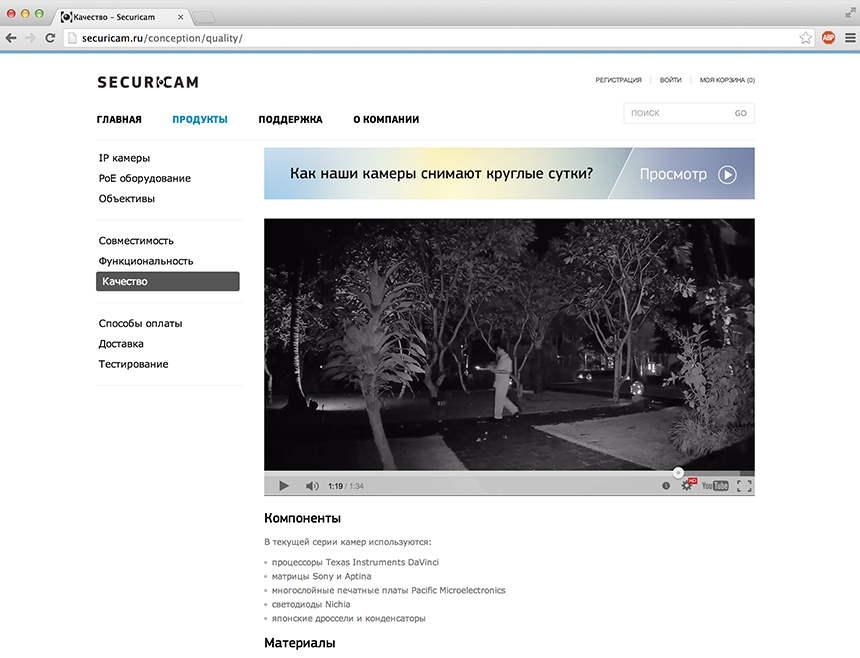
Task: Open the РЕГИСТРАЦИЯ link
Action: click(618, 80)
